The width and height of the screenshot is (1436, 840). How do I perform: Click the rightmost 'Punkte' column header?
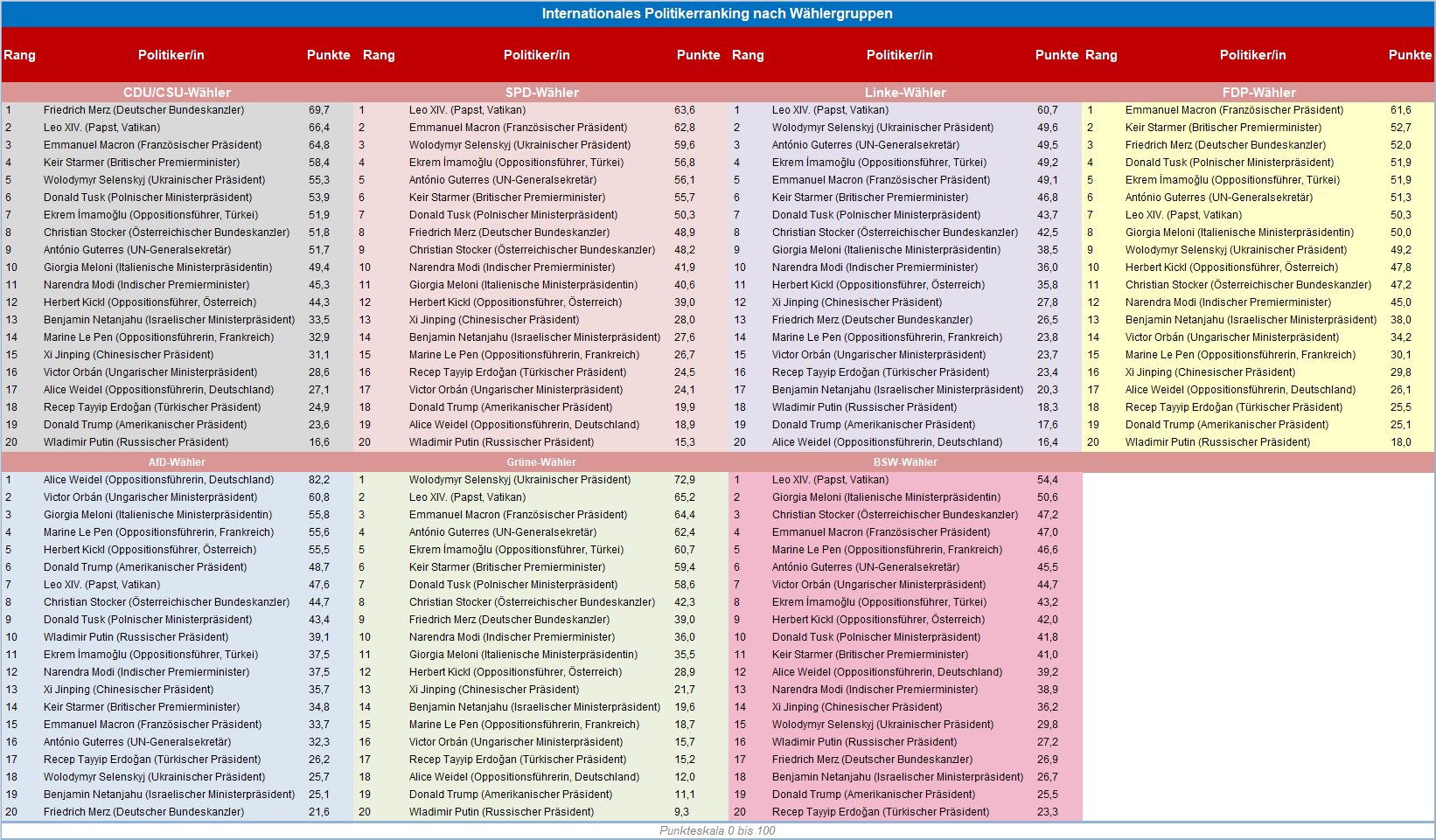click(x=1410, y=55)
